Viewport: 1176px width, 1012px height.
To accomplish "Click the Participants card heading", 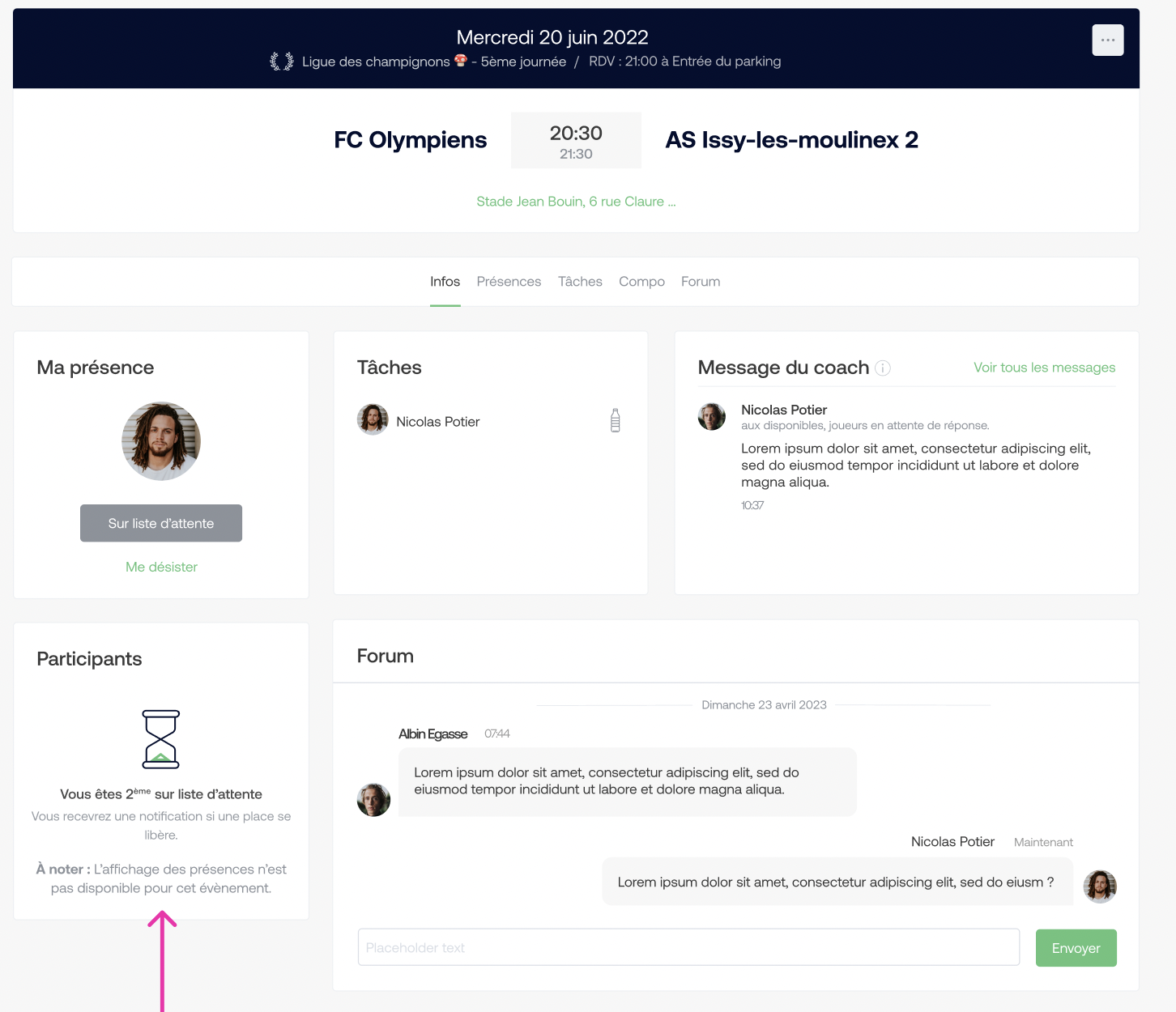I will click(89, 659).
